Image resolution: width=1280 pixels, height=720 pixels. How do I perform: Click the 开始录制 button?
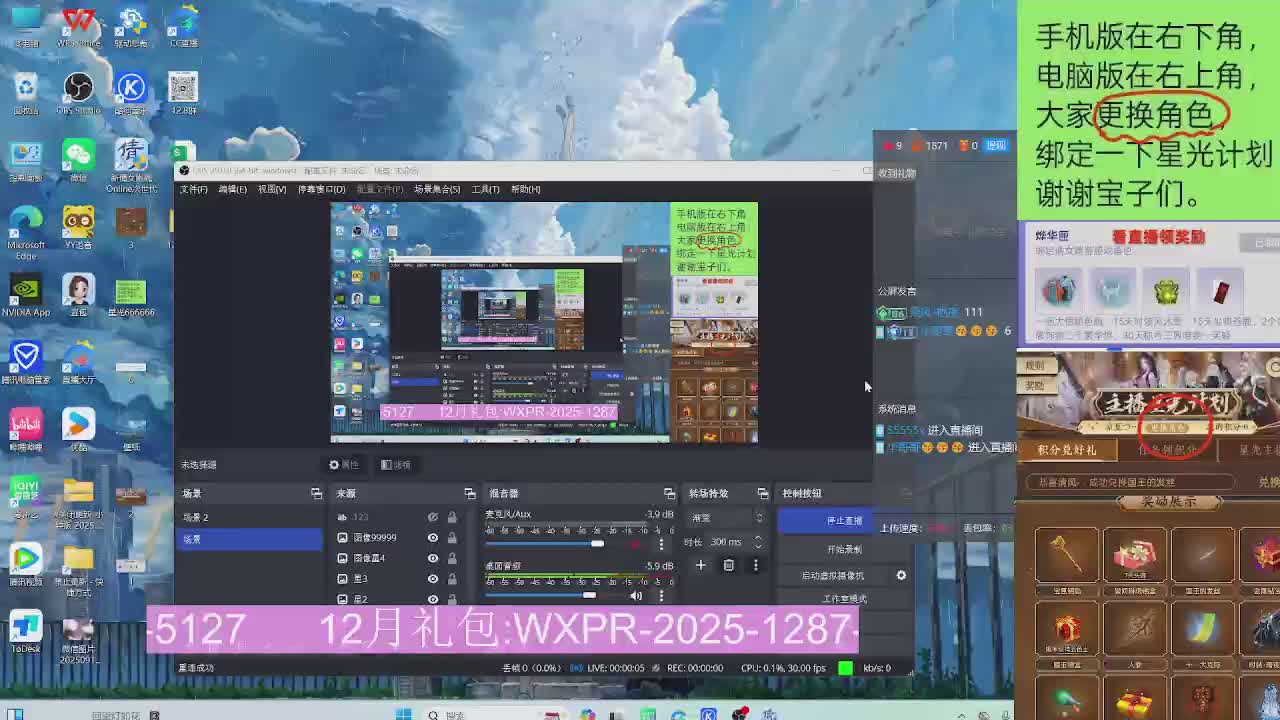pos(844,549)
